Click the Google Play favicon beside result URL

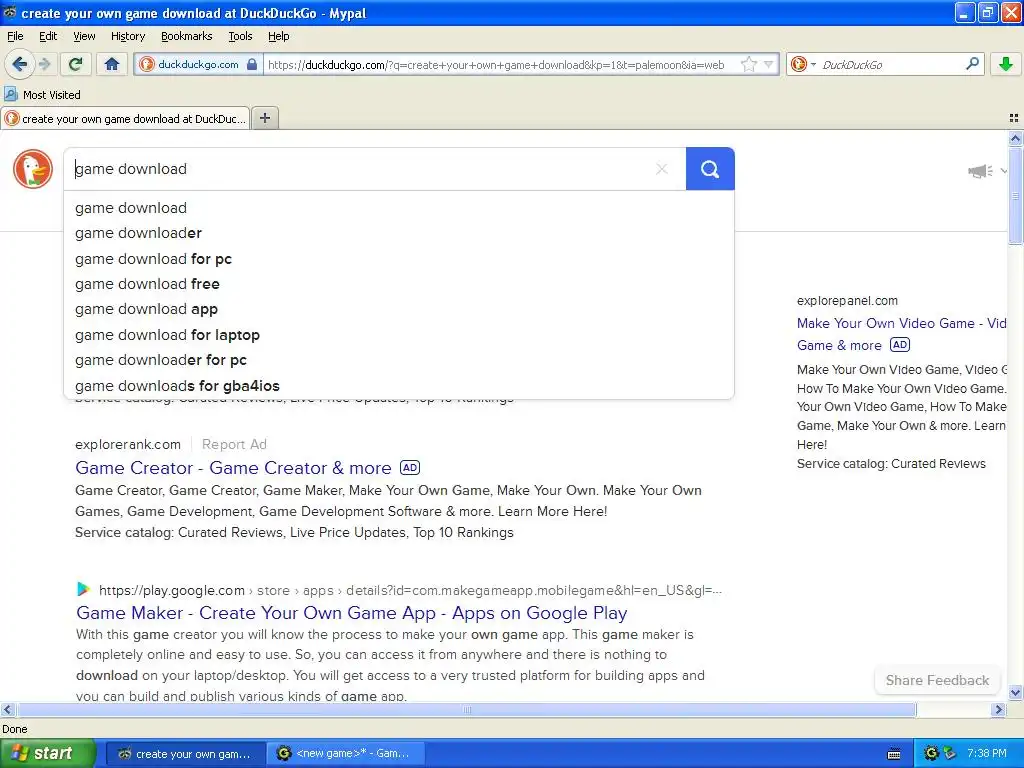(x=83, y=589)
